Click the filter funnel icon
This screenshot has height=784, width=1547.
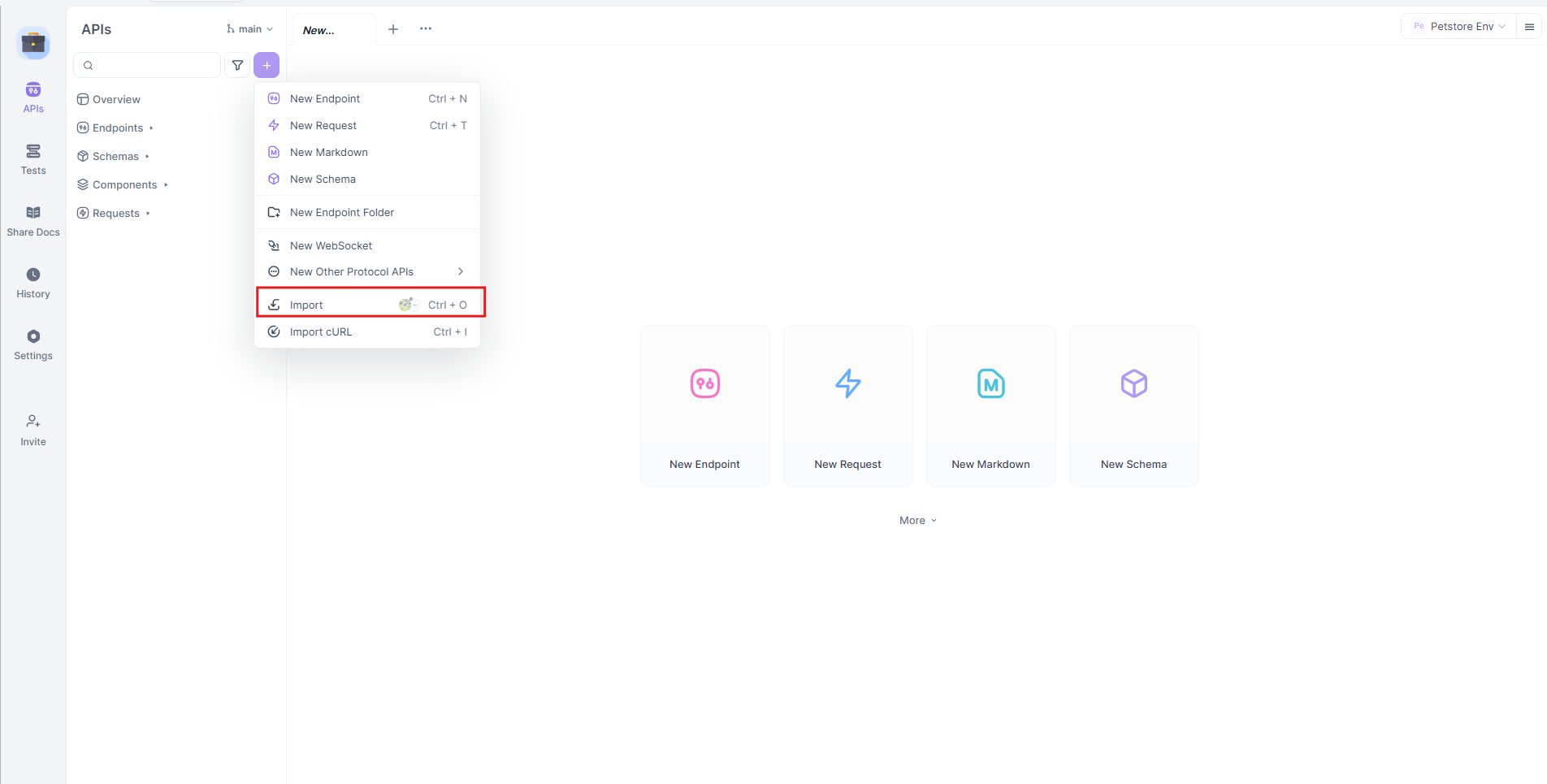pos(237,65)
